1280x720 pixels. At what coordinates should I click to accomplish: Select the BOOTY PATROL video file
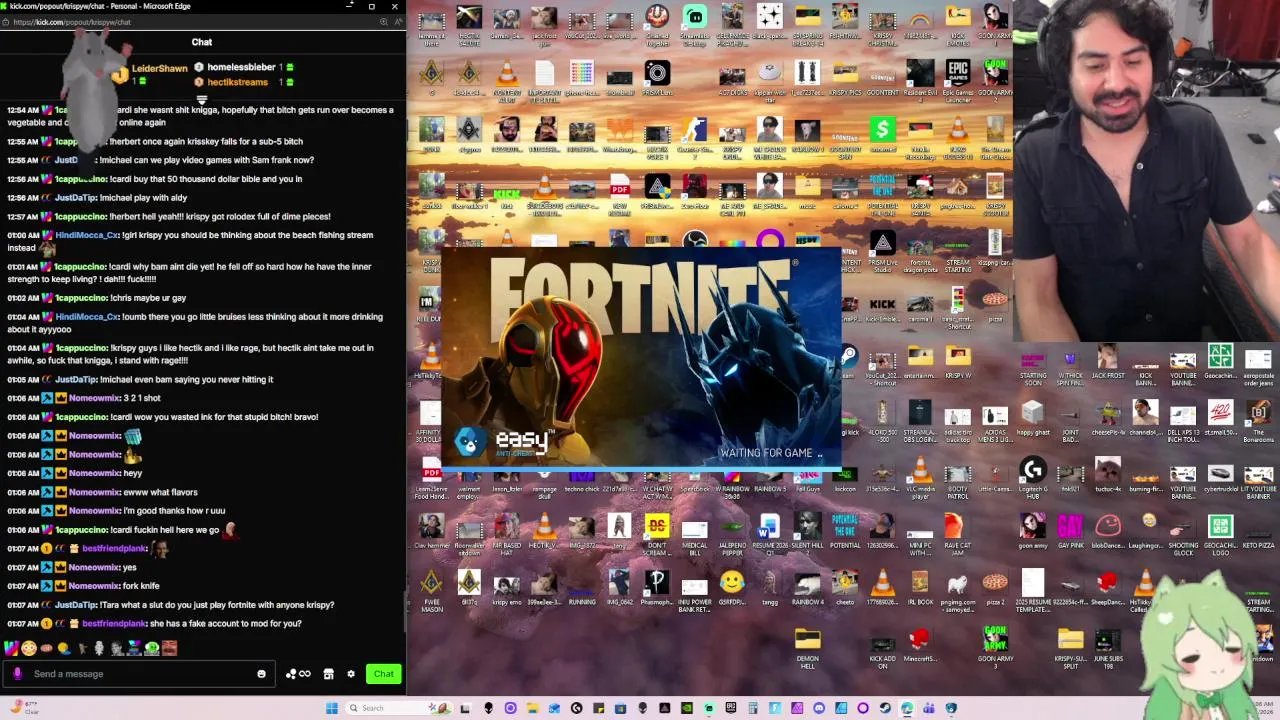(958, 478)
